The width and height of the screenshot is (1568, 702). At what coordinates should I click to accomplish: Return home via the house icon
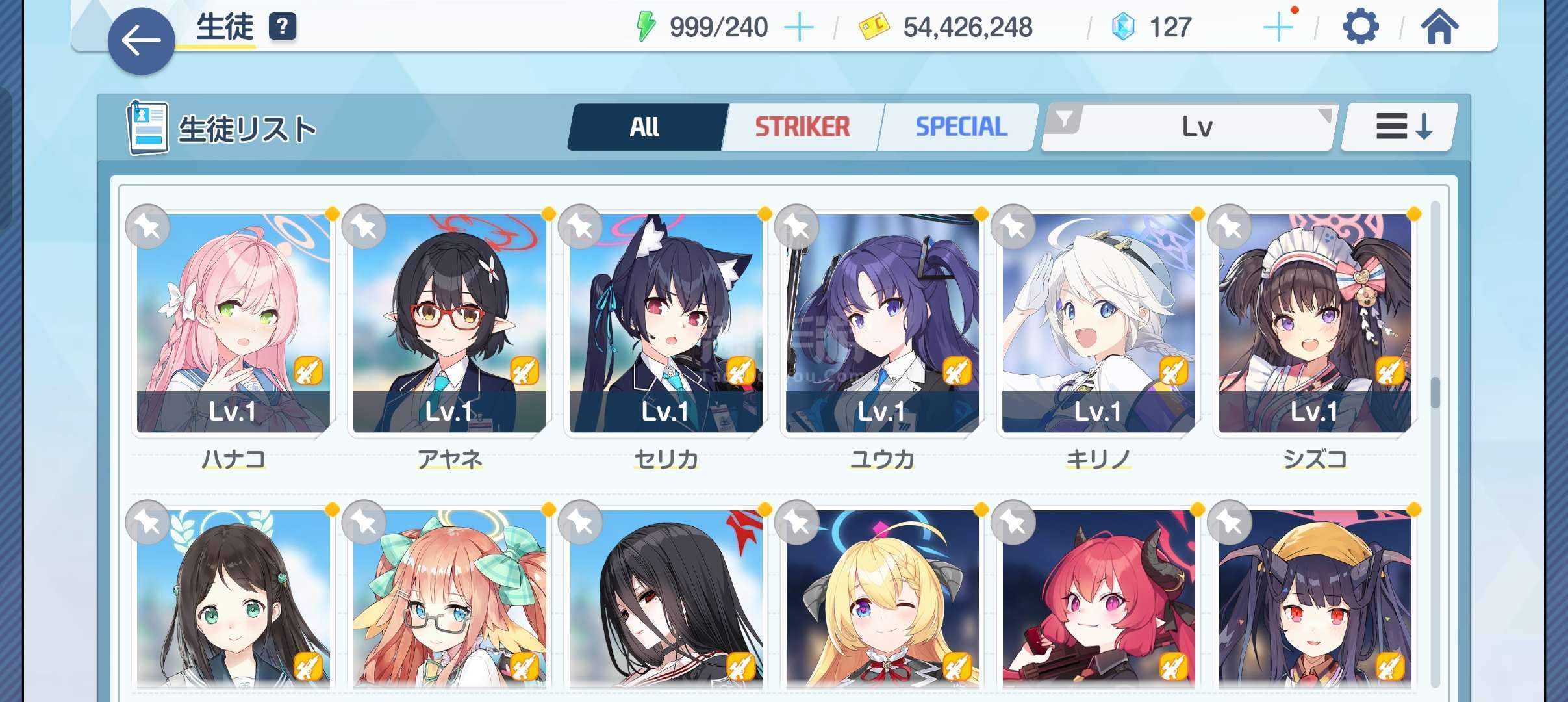coord(1439,27)
